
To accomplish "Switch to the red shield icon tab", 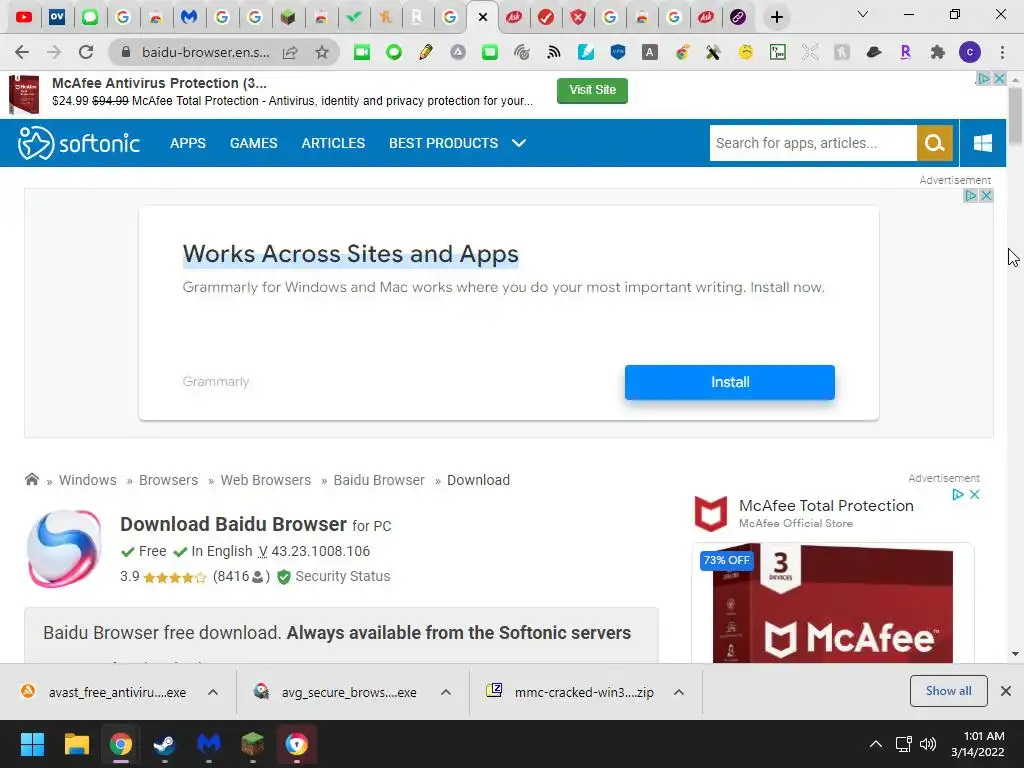I will (578, 17).
